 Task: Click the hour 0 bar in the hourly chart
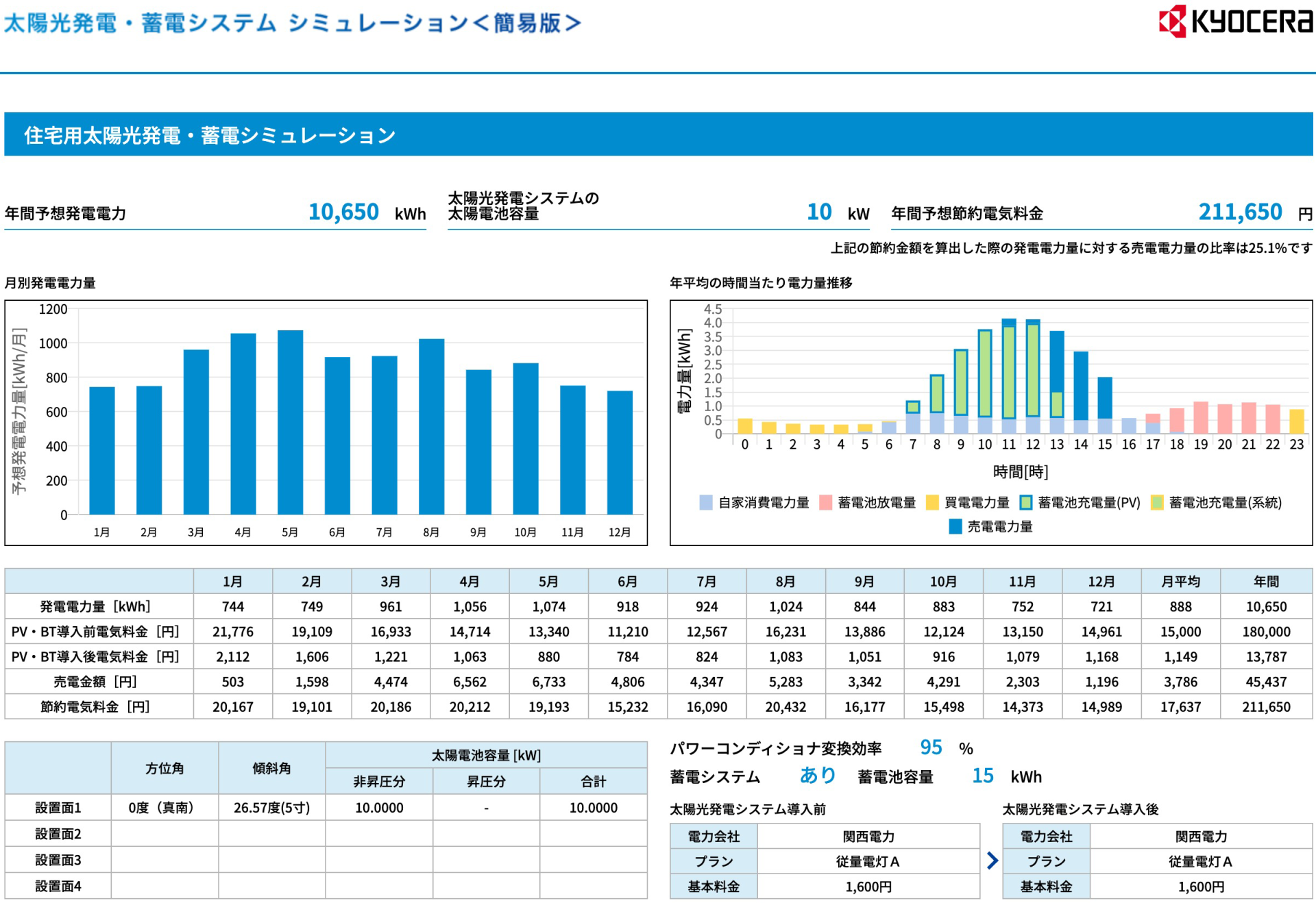pyautogui.click(x=745, y=426)
